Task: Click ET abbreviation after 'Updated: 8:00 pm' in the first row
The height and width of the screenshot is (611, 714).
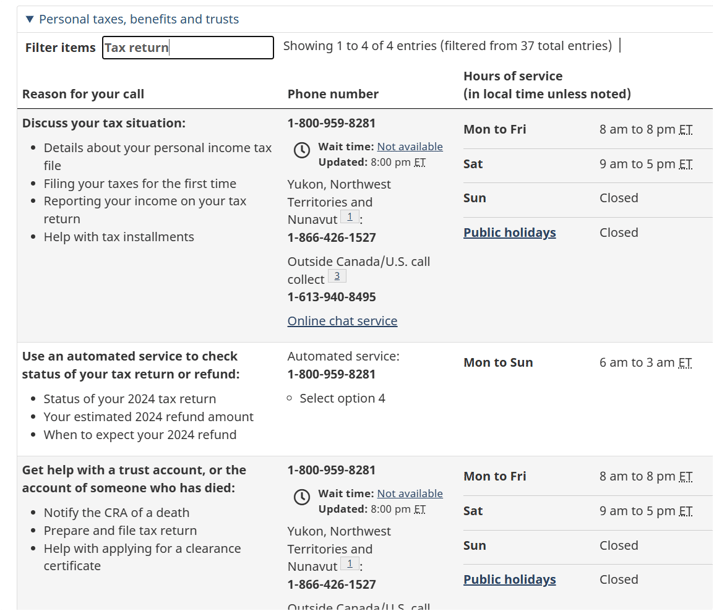Action: click(420, 162)
